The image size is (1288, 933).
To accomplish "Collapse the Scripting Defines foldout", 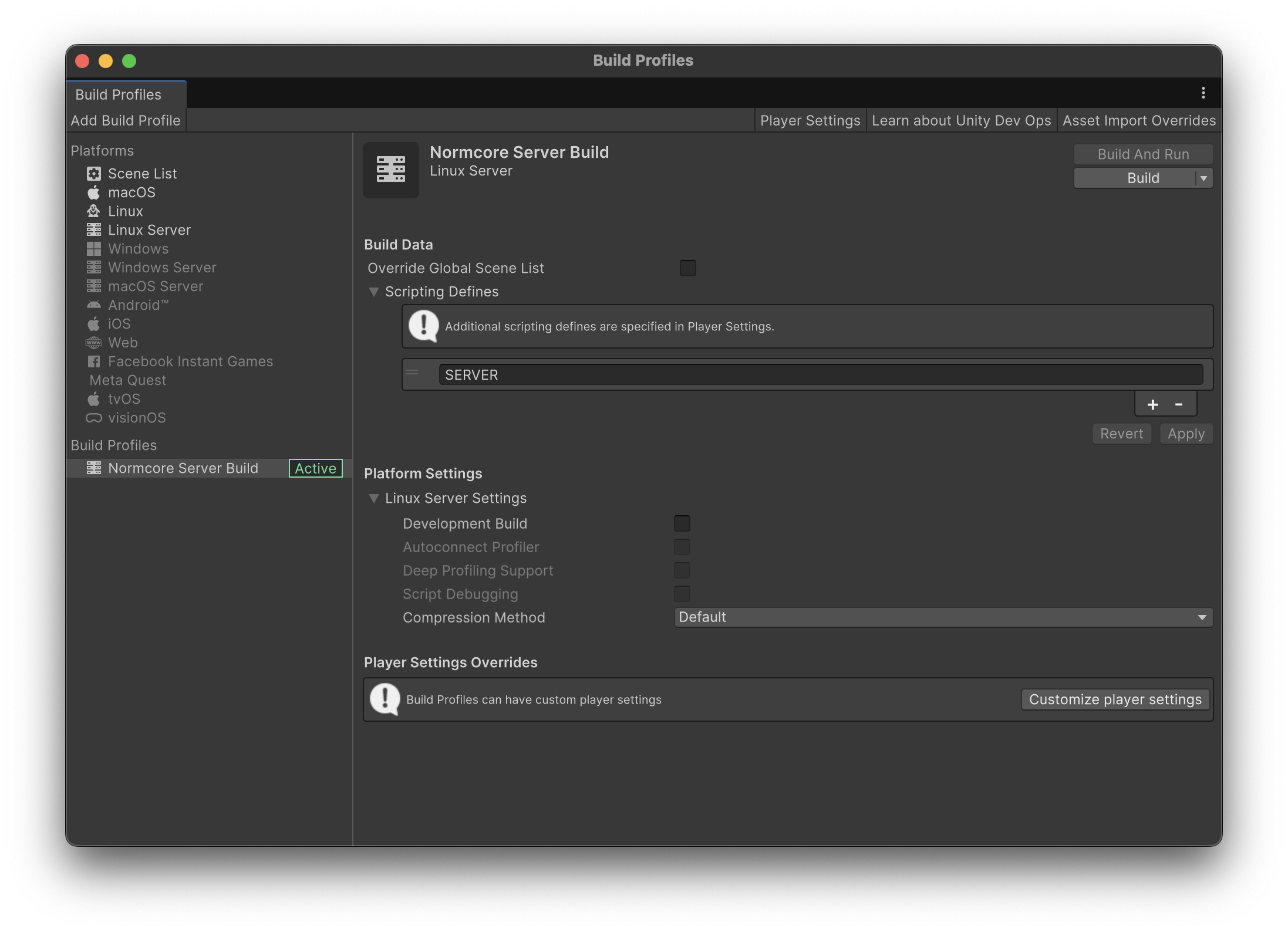I will pos(373,292).
